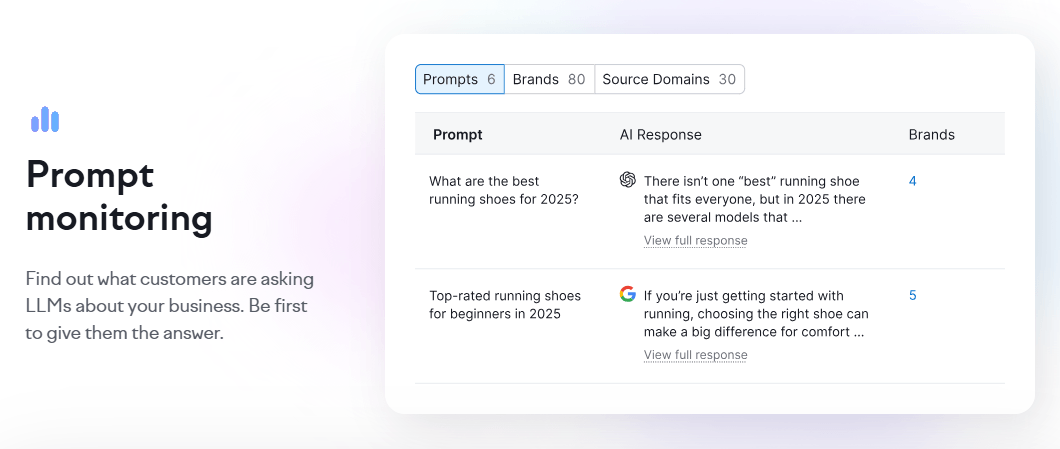Open brands count 4 link
Screen dimensions: 1060x449
pos(913,181)
